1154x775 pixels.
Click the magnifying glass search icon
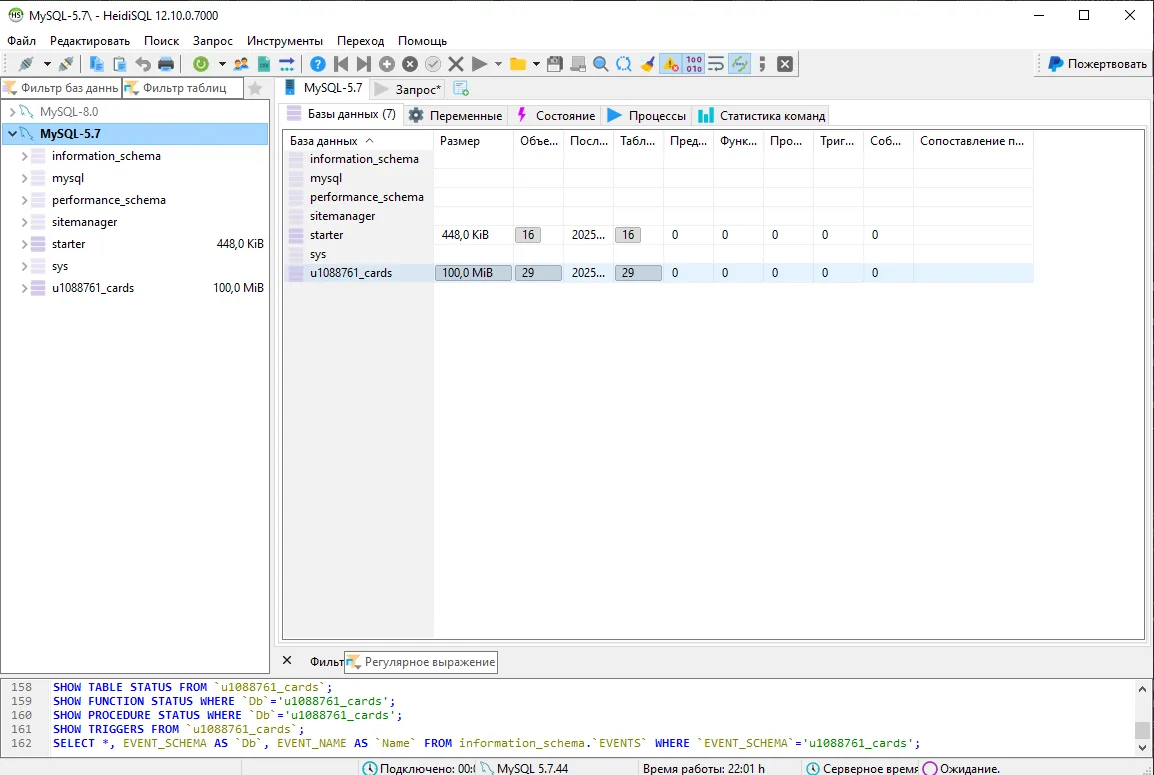pos(601,64)
